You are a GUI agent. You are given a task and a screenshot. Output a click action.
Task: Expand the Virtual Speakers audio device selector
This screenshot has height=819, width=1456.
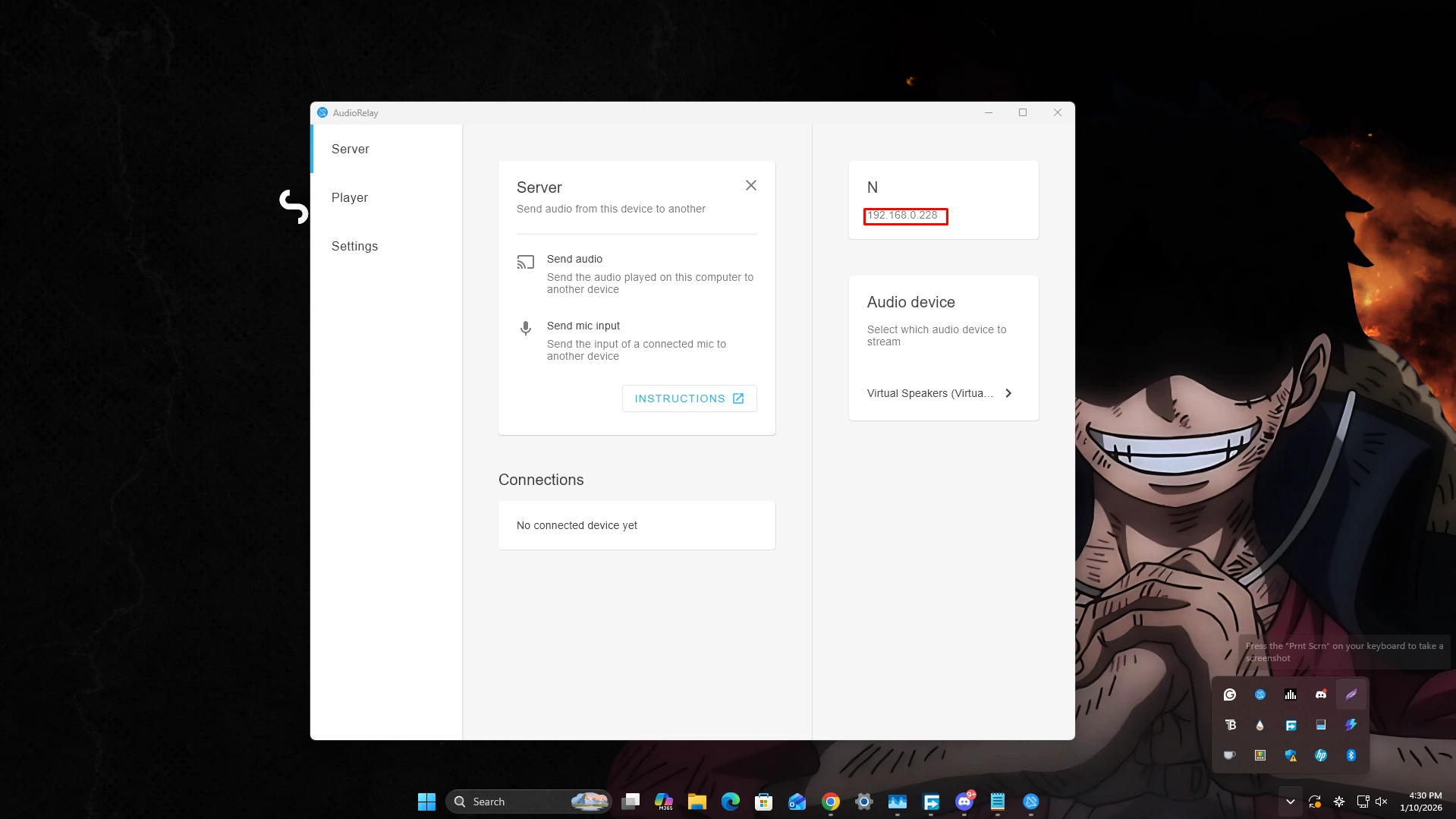click(x=1008, y=393)
